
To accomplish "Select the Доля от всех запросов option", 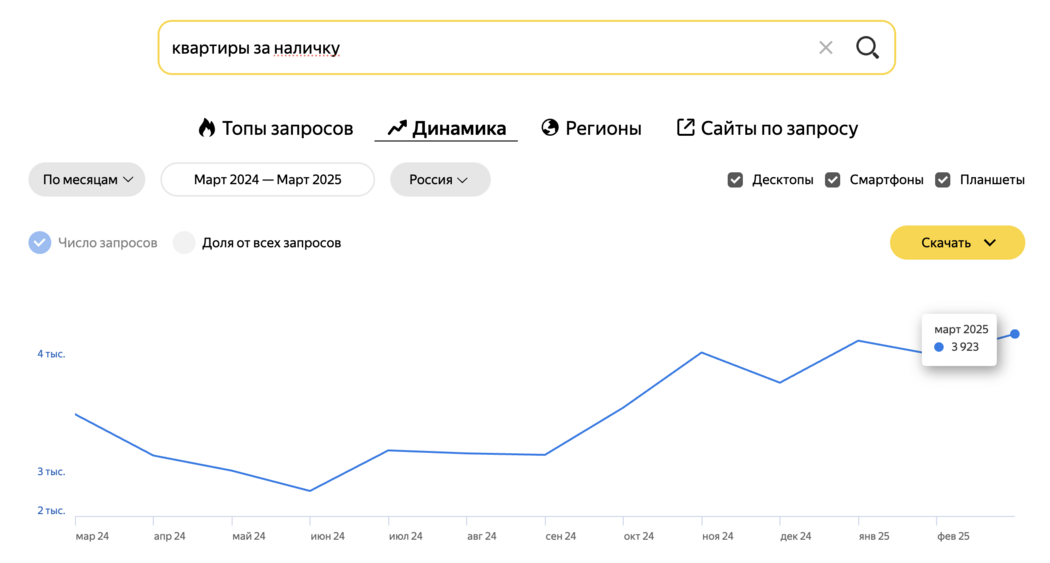I will 257,242.
